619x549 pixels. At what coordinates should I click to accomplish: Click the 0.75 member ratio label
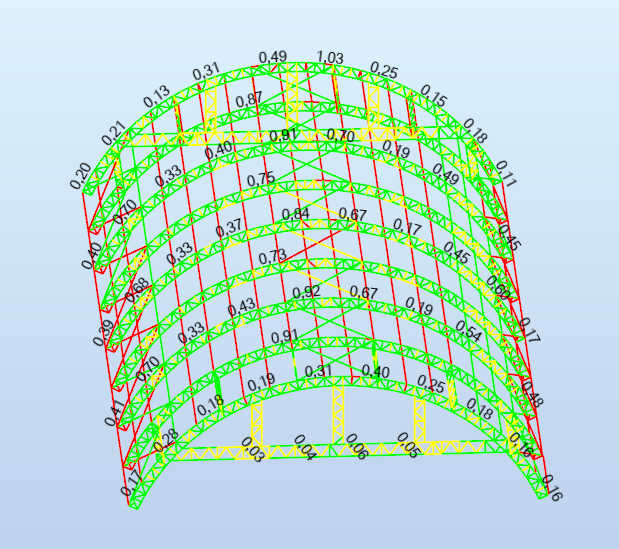[x=261, y=179]
